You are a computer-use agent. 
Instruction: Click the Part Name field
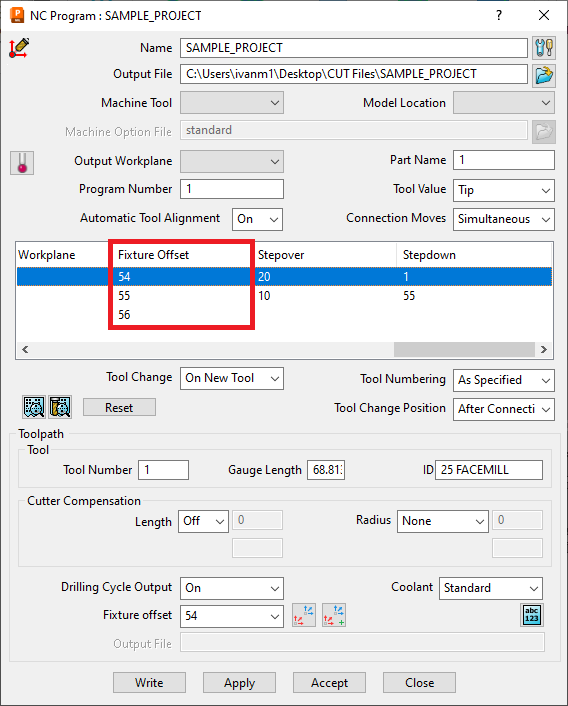pos(504,160)
